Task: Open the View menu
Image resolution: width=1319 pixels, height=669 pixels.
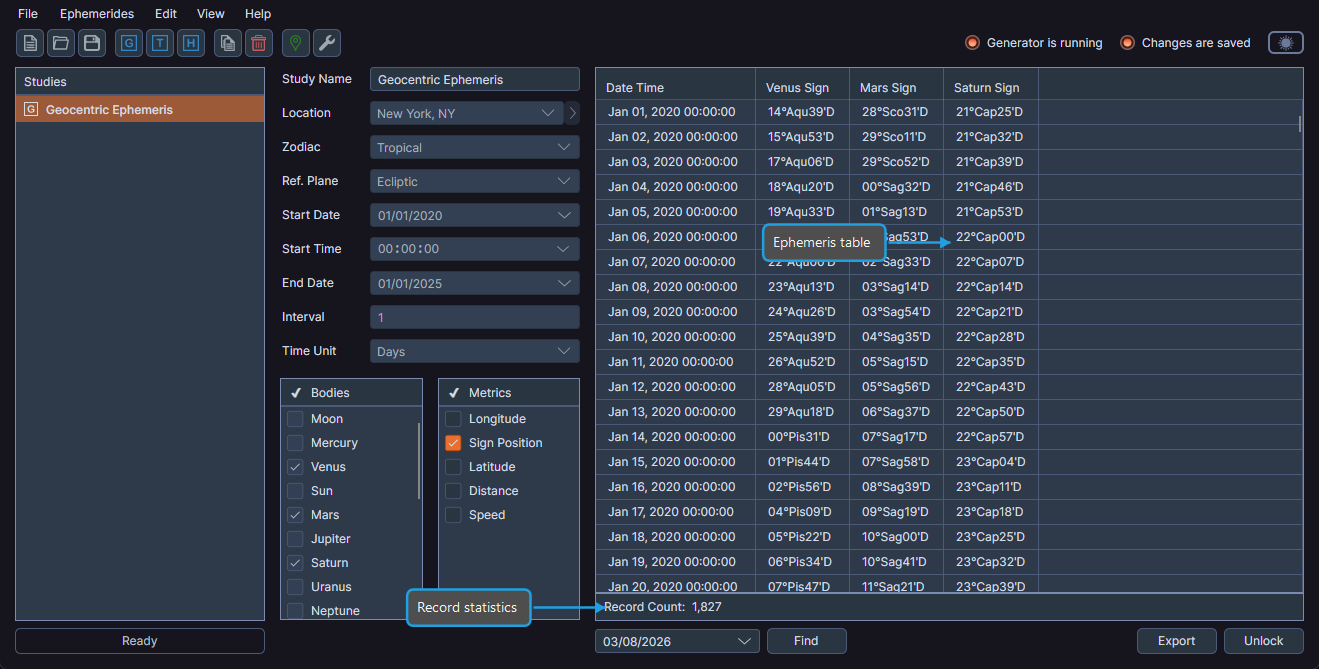Action: point(210,13)
